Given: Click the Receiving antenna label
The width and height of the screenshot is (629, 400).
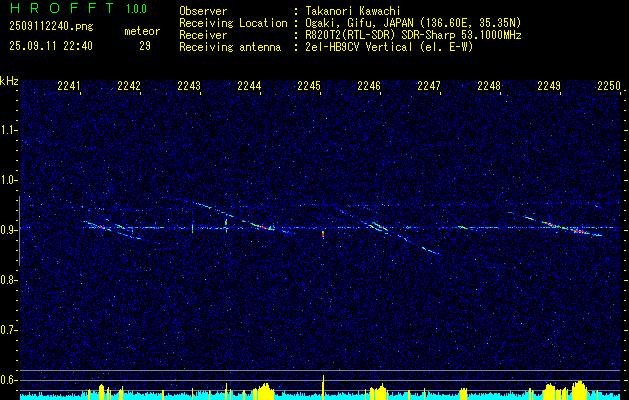Looking at the screenshot, I should [x=230, y=47].
